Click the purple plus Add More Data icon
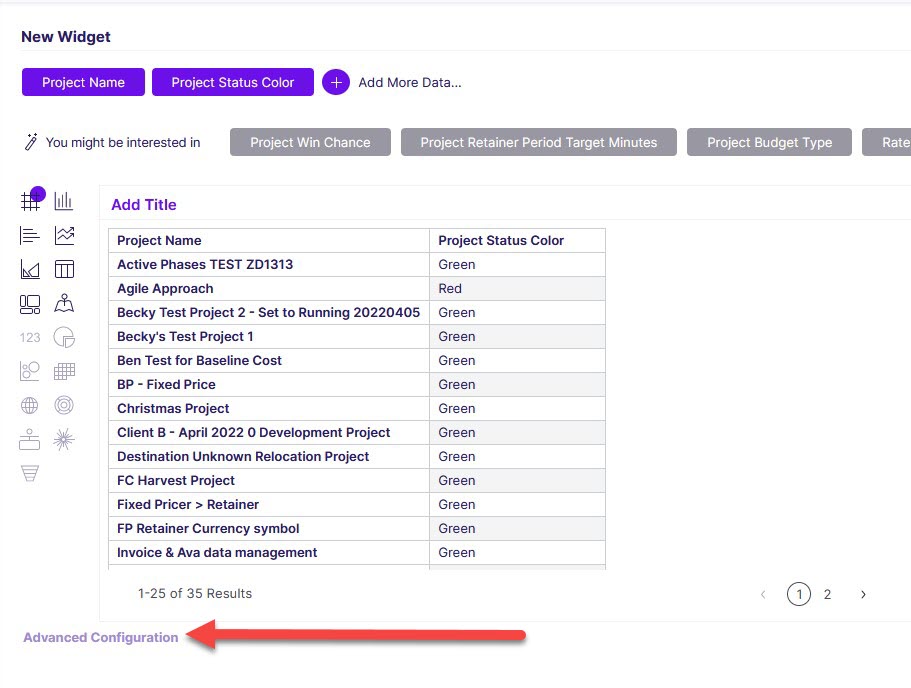911x688 pixels. 336,83
